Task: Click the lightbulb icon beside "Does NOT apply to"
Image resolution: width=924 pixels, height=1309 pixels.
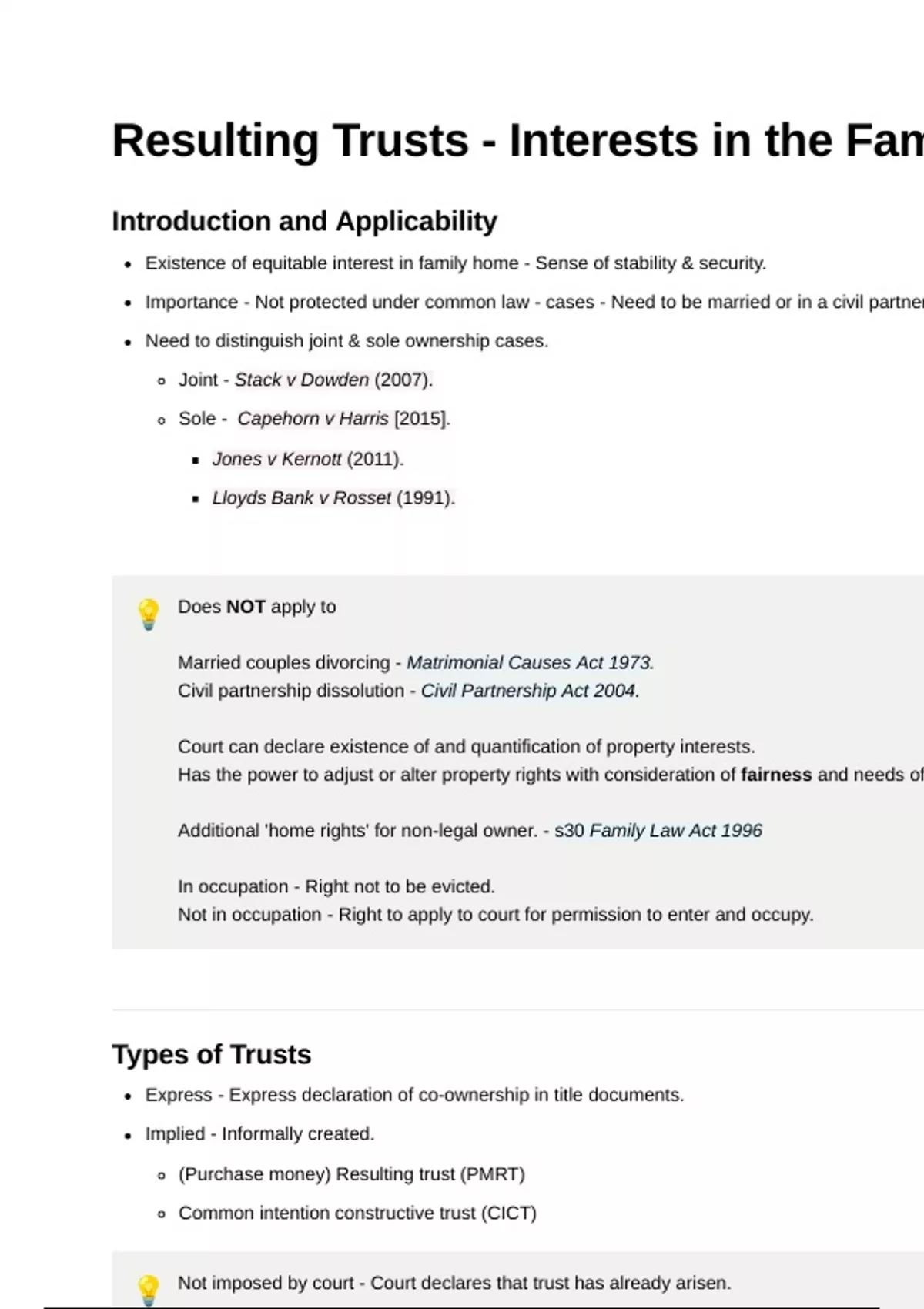Action: 148,614
